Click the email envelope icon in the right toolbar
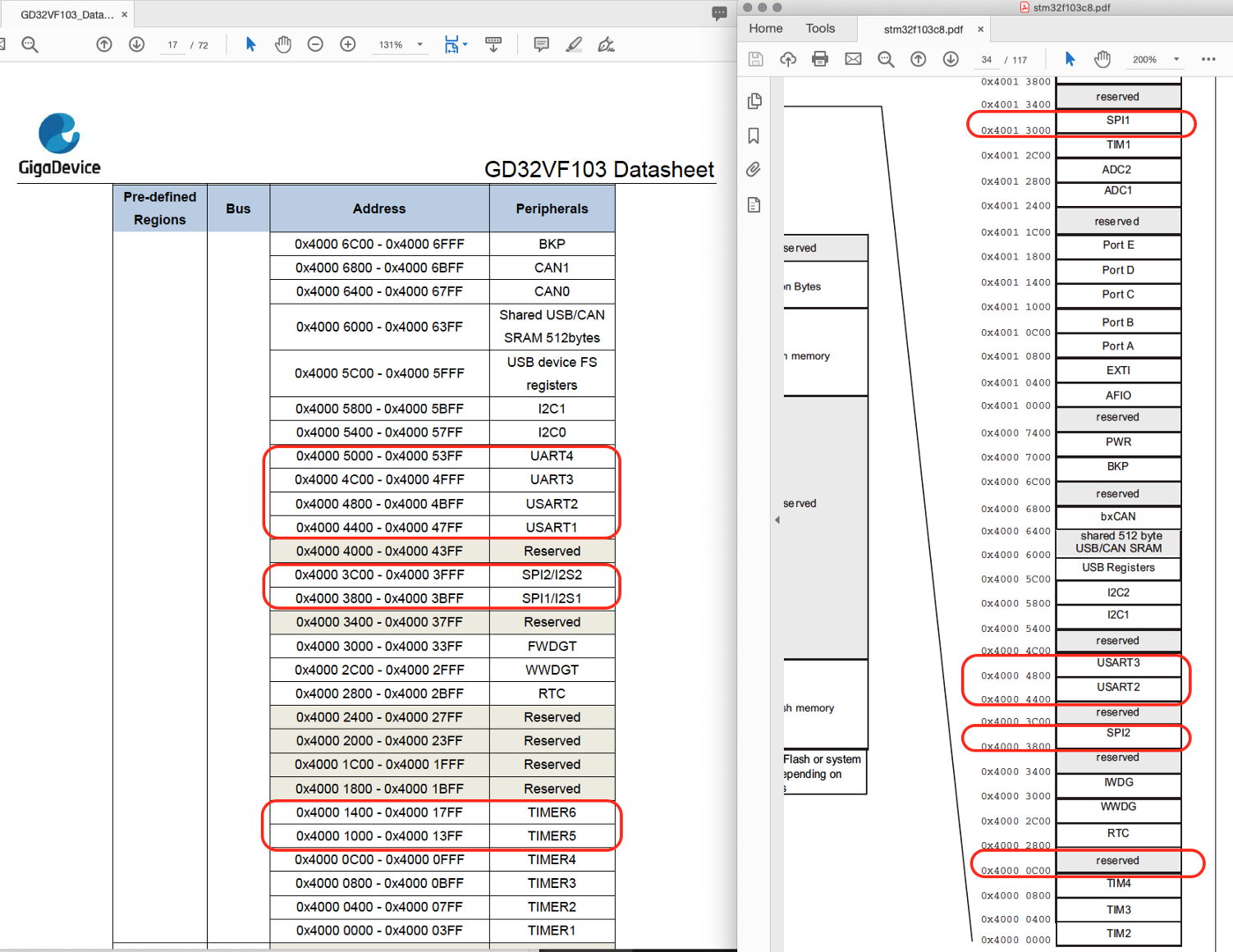Screen dimensions: 1233x952 (x=853, y=59)
